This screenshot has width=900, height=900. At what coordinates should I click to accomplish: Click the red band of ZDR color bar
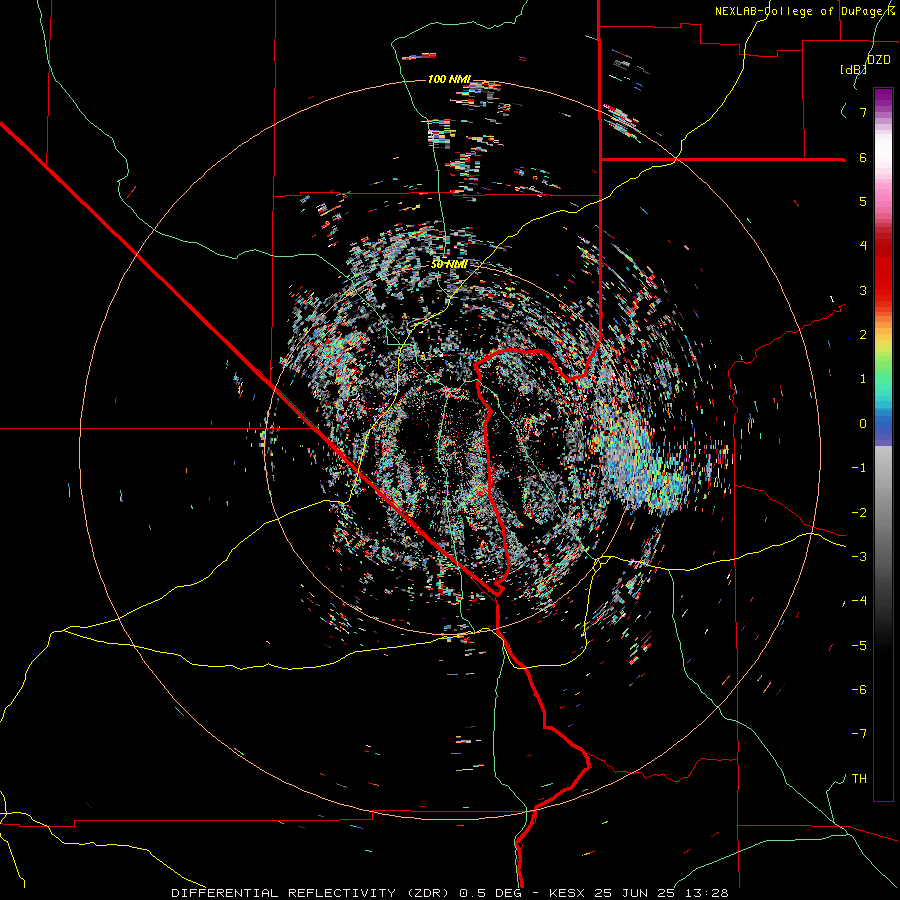click(x=883, y=273)
